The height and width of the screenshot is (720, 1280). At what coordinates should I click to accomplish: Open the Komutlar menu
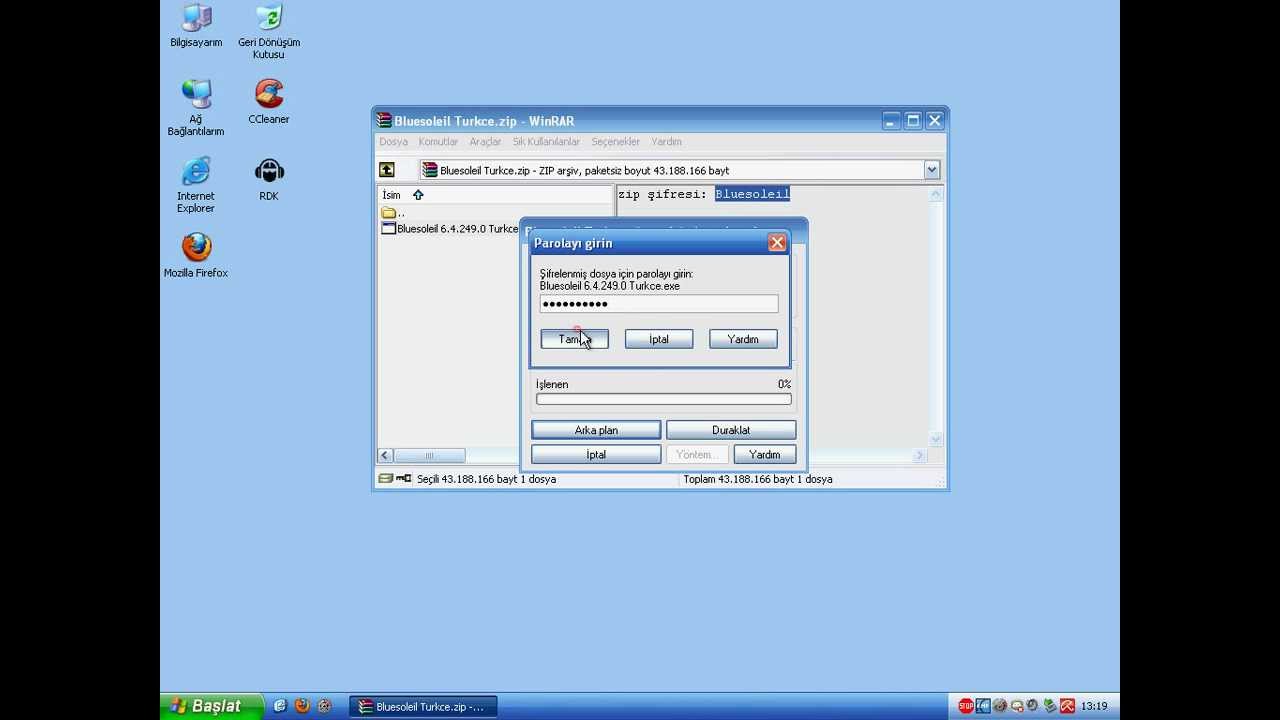pyautogui.click(x=438, y=142)
